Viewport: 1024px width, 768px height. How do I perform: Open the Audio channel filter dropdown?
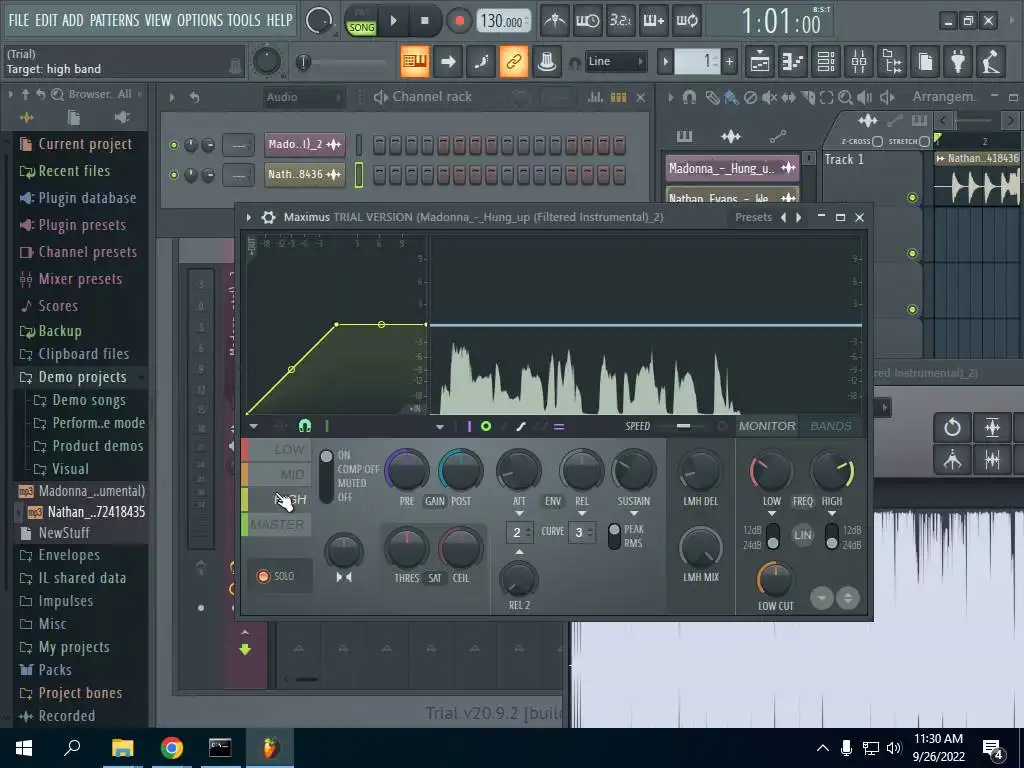pos(304,97)
